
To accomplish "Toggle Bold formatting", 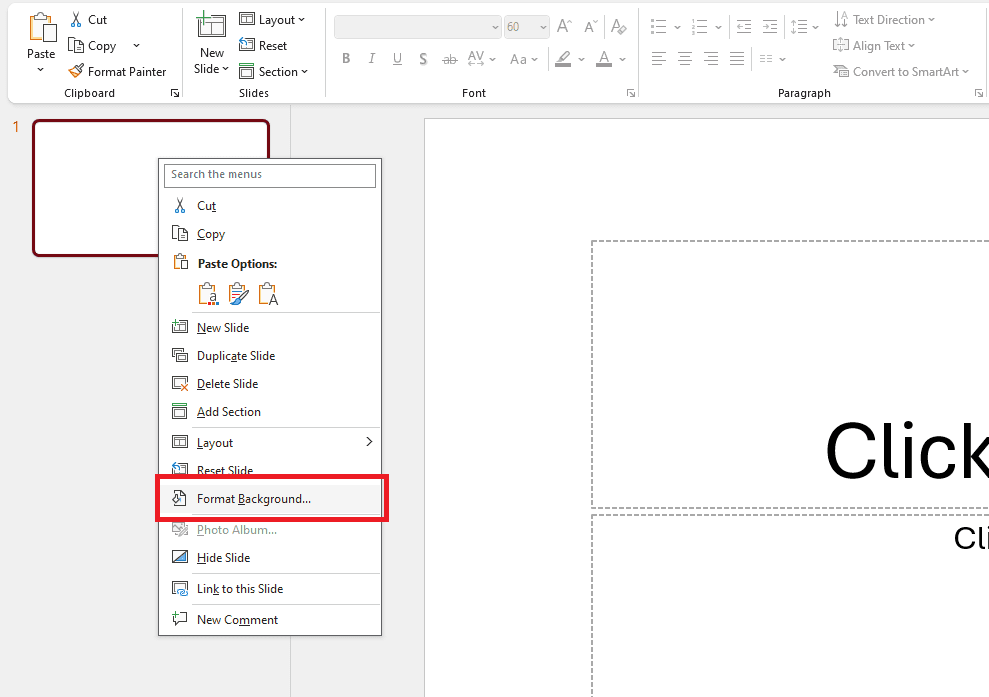I will [346, 59].
